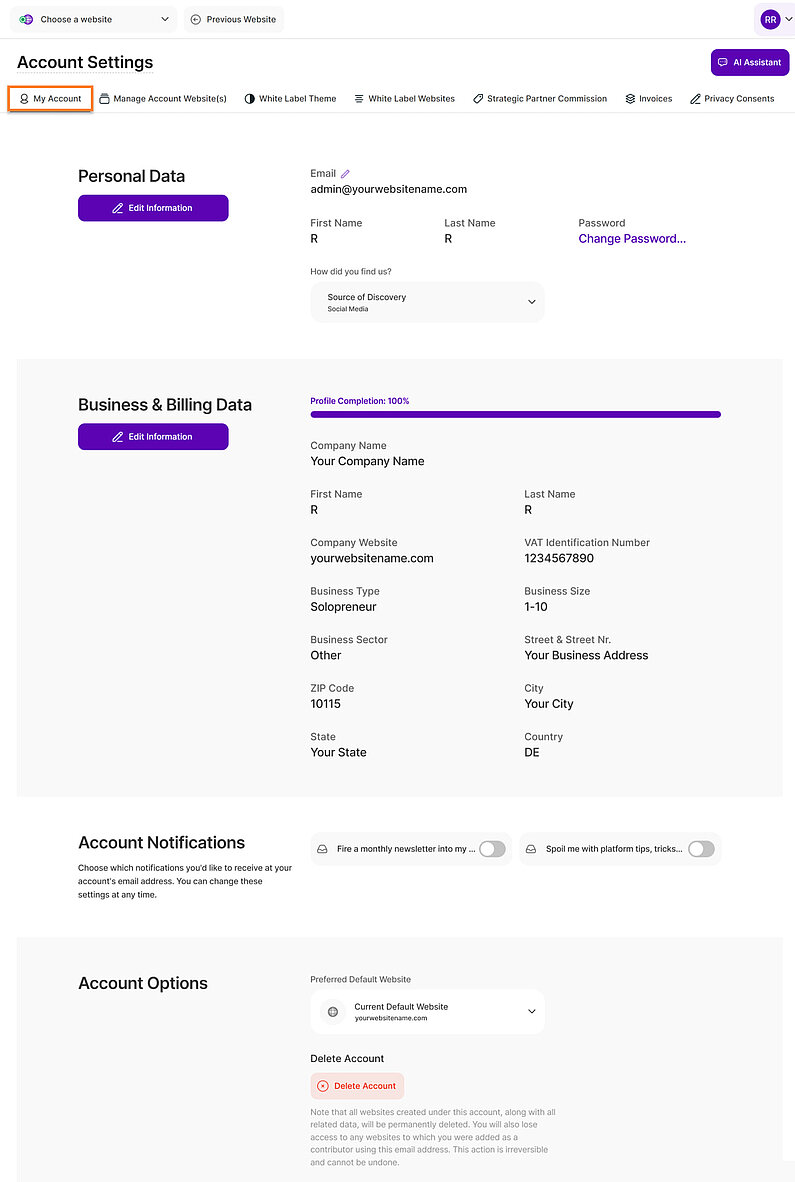Click the globe icon inside Current Default Website selector
The height and width of the screenshot is (1182, 795).
click(x=332, y=1011)
